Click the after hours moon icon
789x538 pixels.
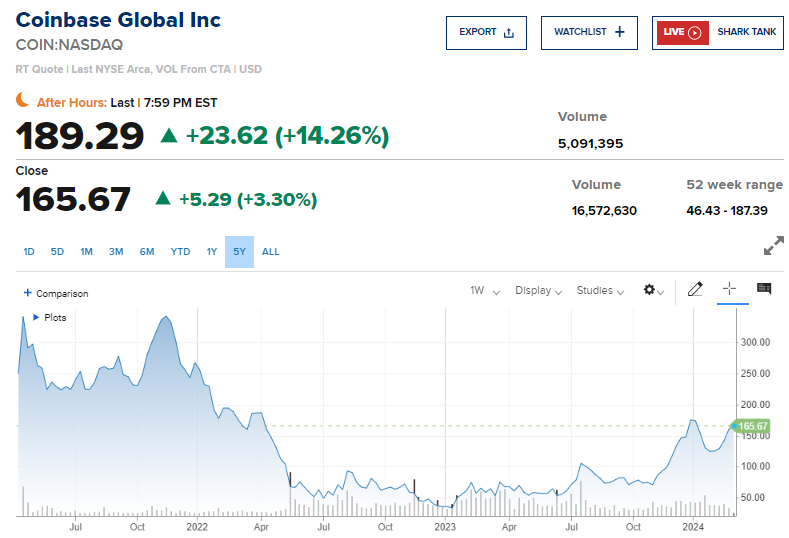coord(23,100)
